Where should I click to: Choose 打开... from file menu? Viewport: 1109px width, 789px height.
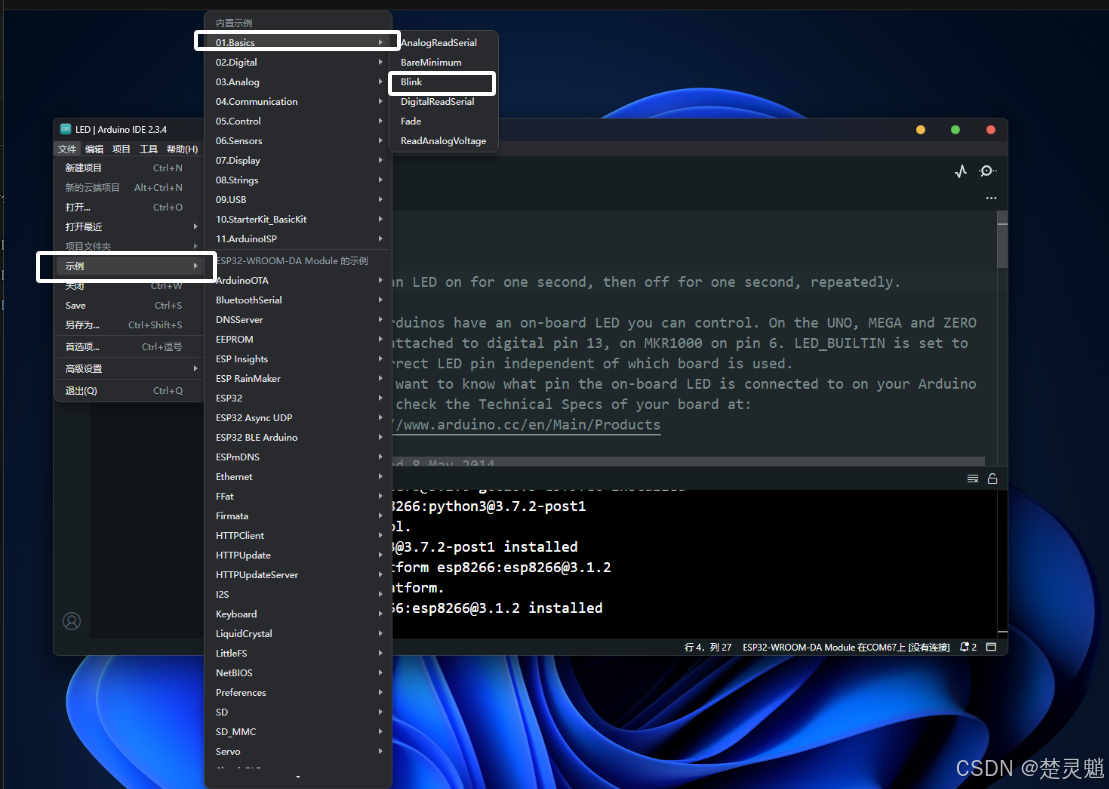pos(129,207)
